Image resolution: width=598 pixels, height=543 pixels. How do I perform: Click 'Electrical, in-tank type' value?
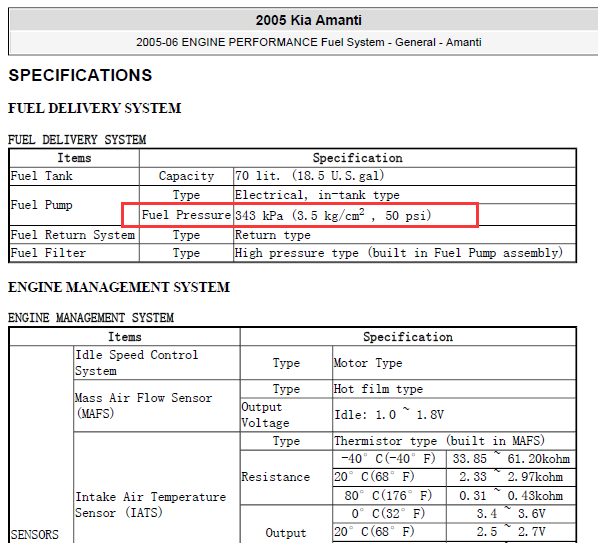(x=317, y=195)
